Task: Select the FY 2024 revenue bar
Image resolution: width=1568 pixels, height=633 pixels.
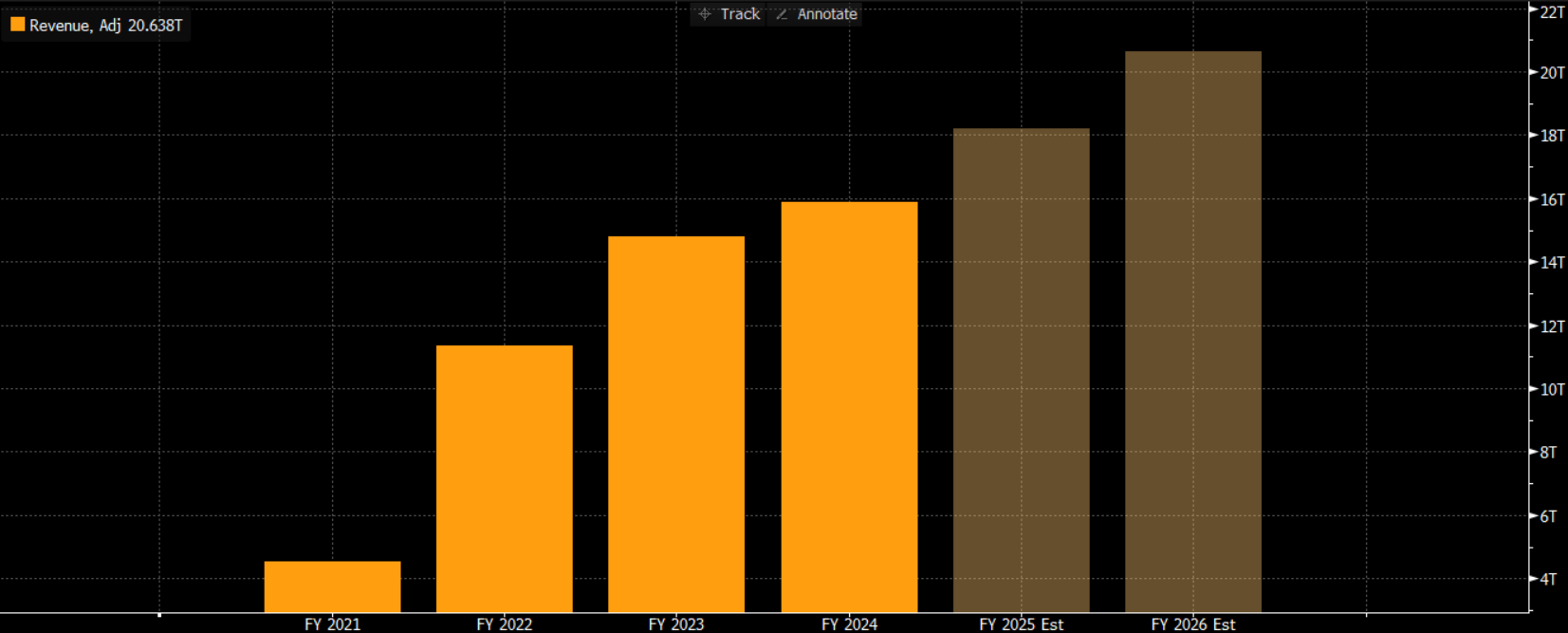Action: click(849, 406)
